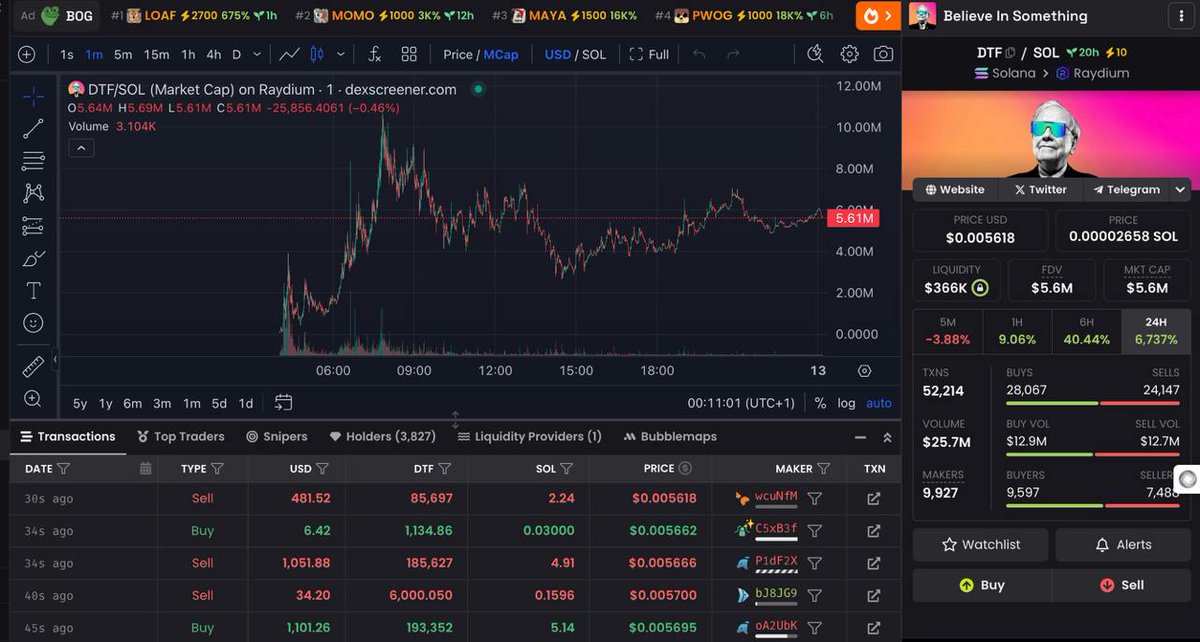Screen dimensions: 1200x642
Task: Open the date calendar filter in transactions
Action: (146, 468)
